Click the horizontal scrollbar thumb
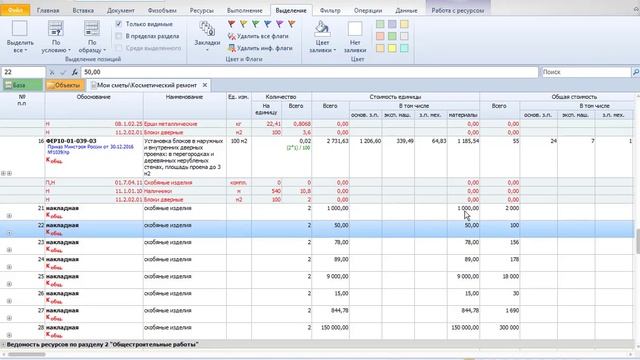Screen dimensions: 640x360 pos(27,354)
